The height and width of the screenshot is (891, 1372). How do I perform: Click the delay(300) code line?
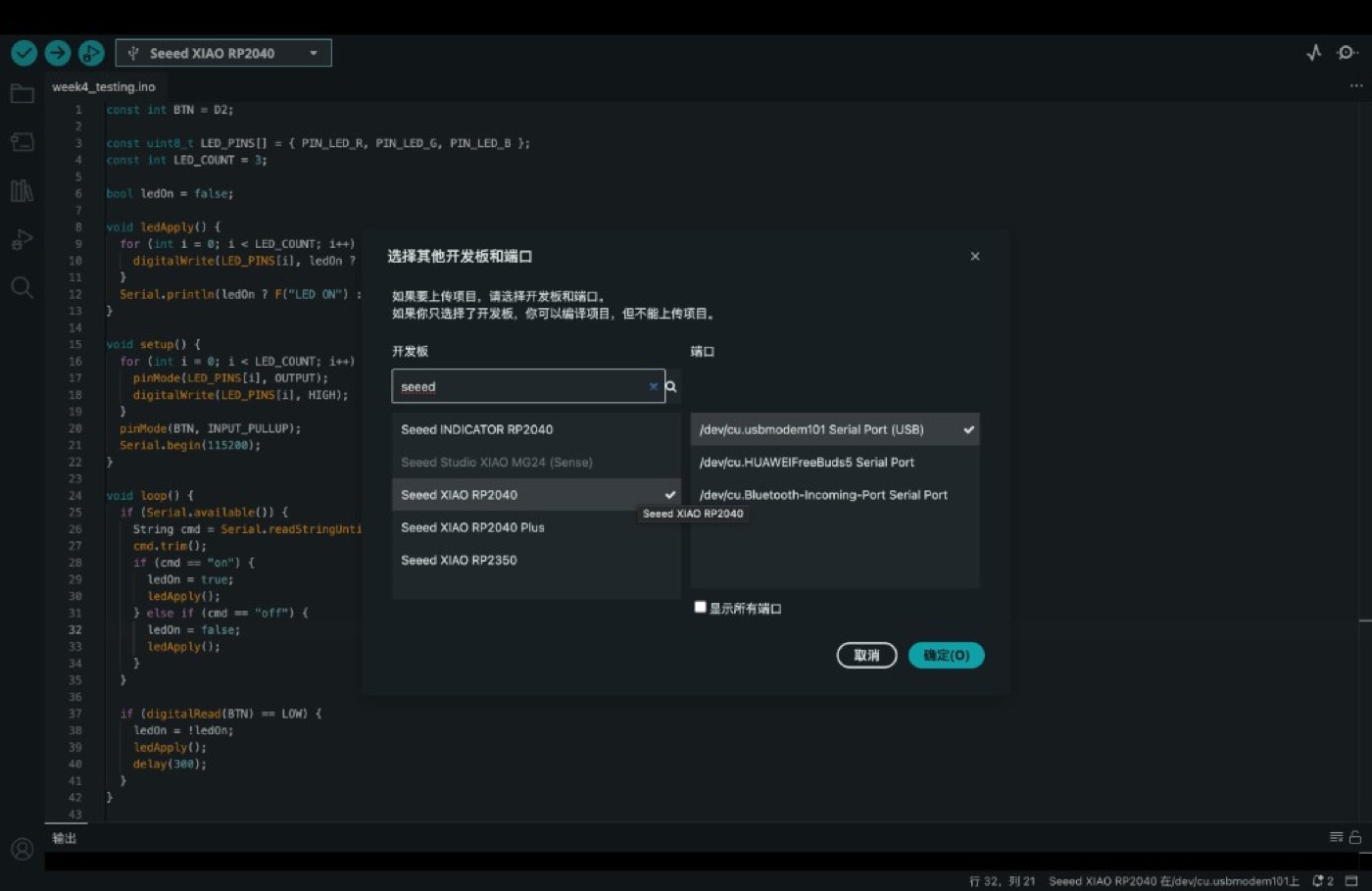tap(170, 764)
